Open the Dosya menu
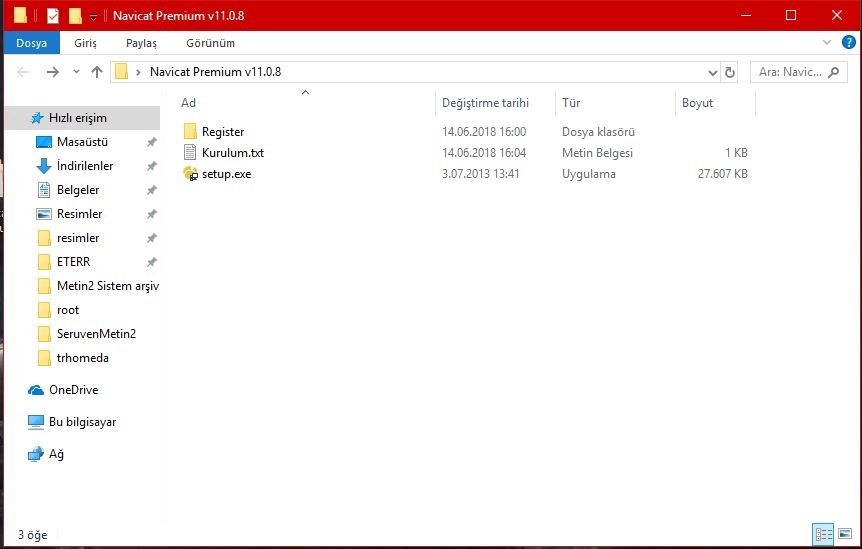Screen dimensions: 862x549 [31, 43]
